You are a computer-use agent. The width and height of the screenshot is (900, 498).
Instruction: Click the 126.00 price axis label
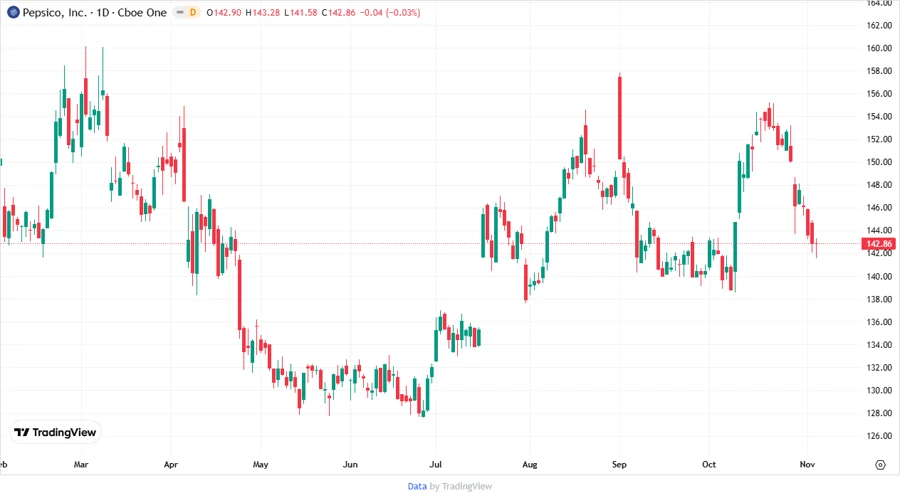pos(879,435)
